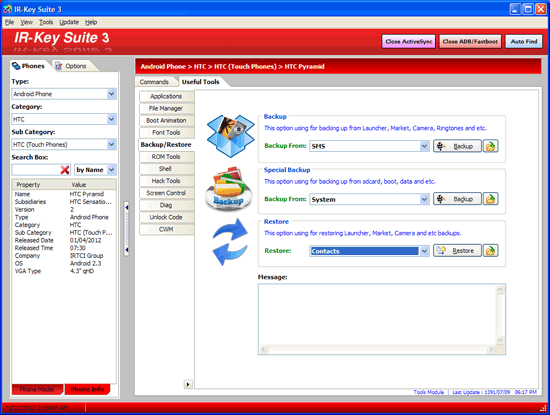Click the Value column header
Screen dimensions: 550x415
pos(91,185)
